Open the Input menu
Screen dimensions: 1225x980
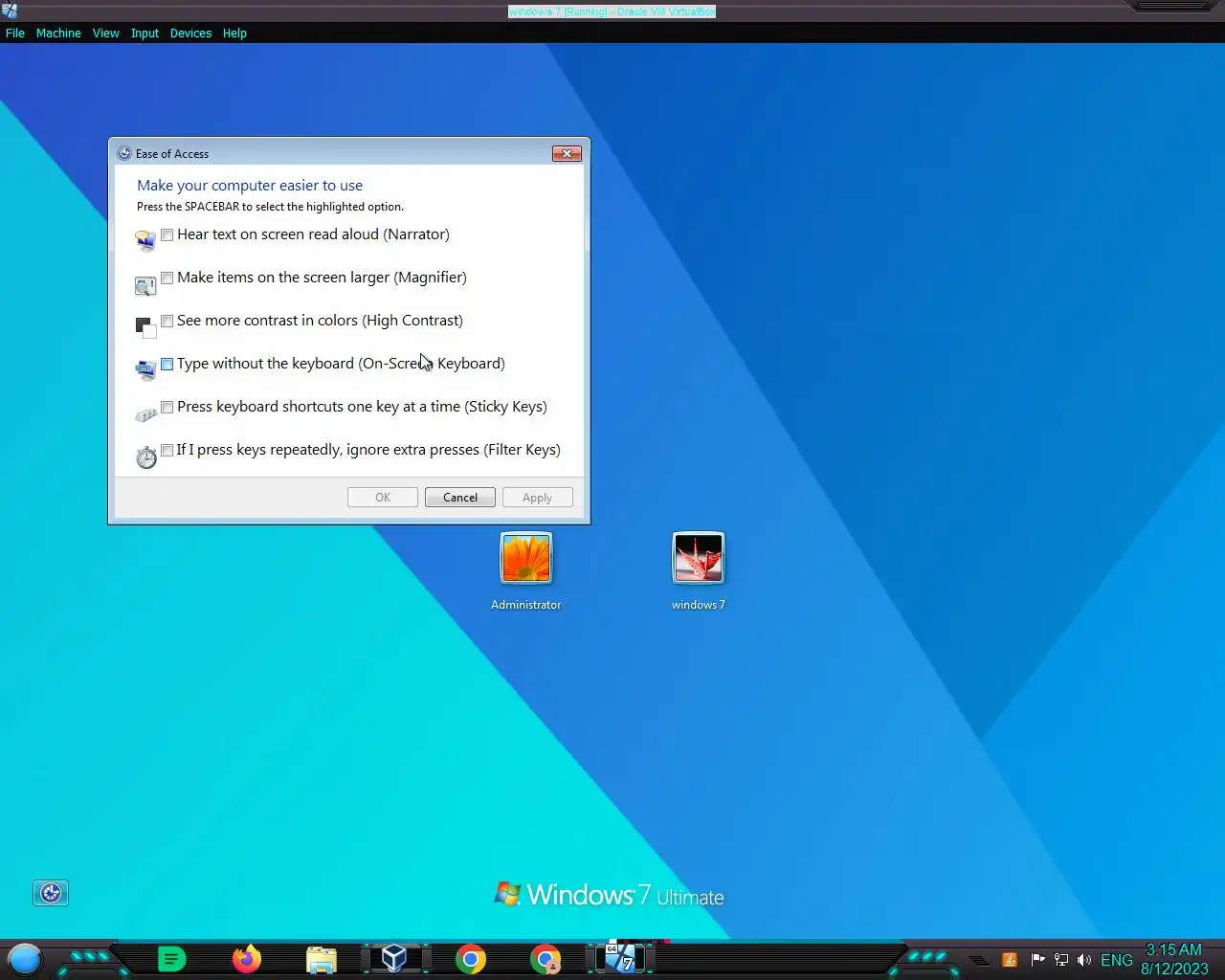[145, 33]
